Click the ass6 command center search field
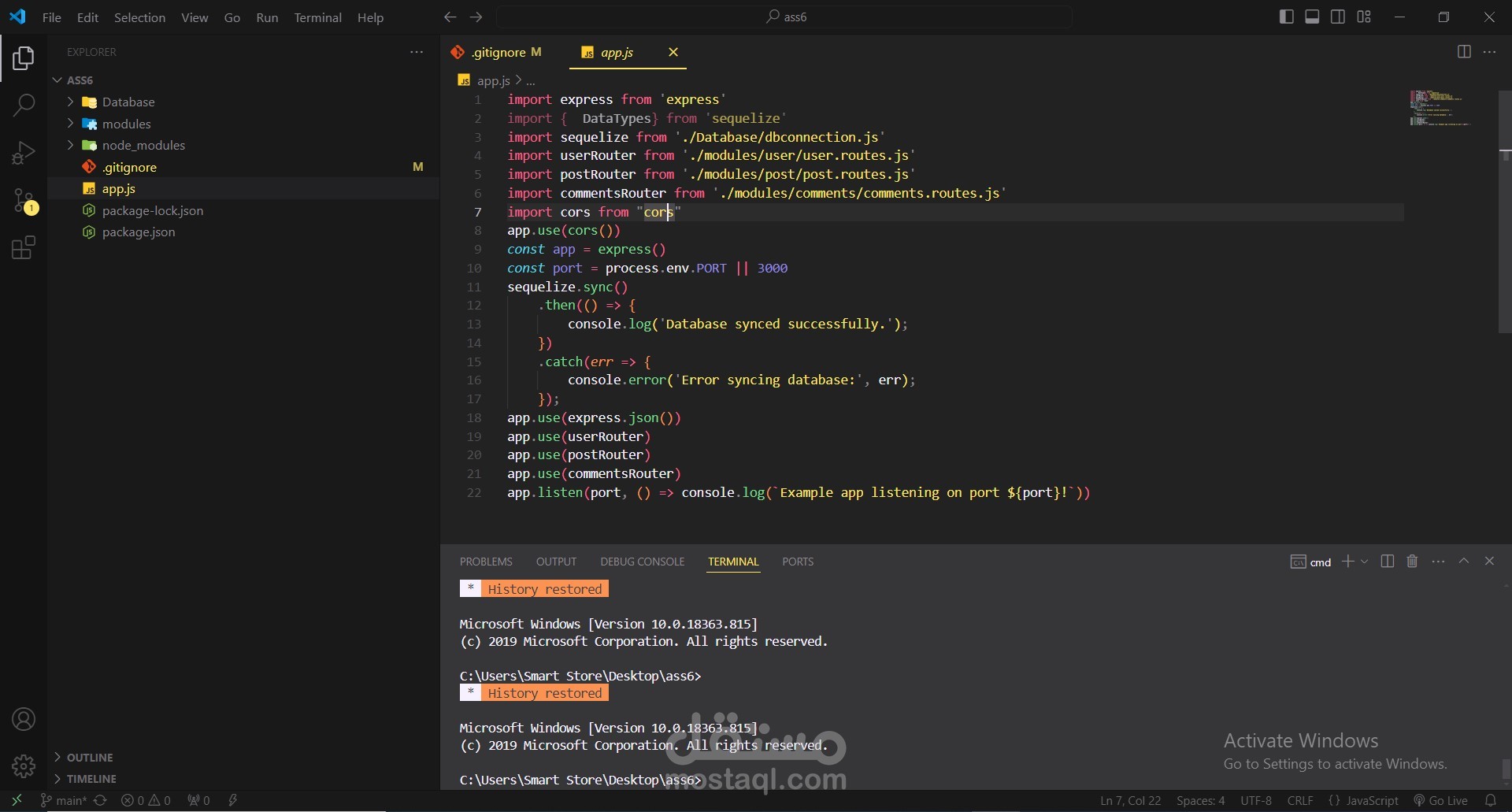Image resolution: width=1512 pixels, height=812 pixels. (784, 17)
